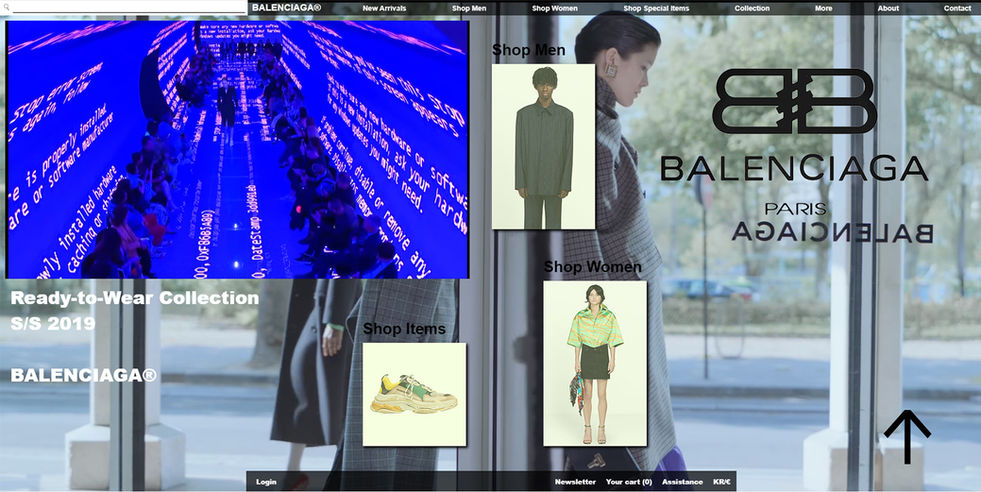Open the Triple S sneaker thumbnail

click(x=414, y=394)
